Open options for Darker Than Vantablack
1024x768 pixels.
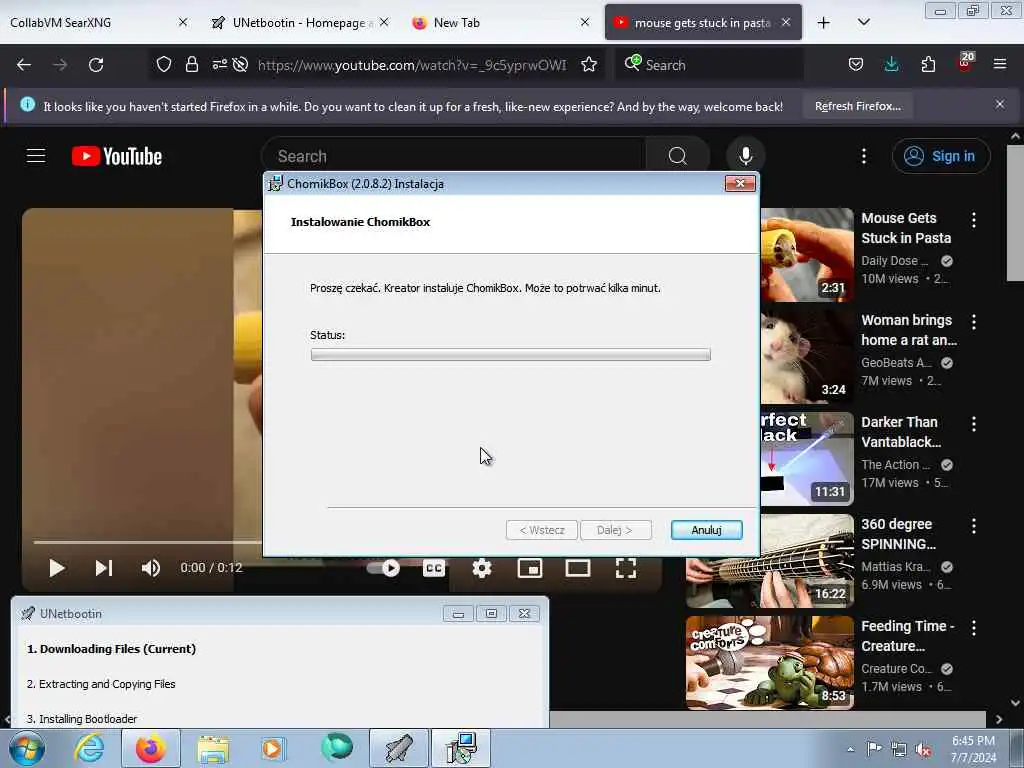(x=974, y=424)
